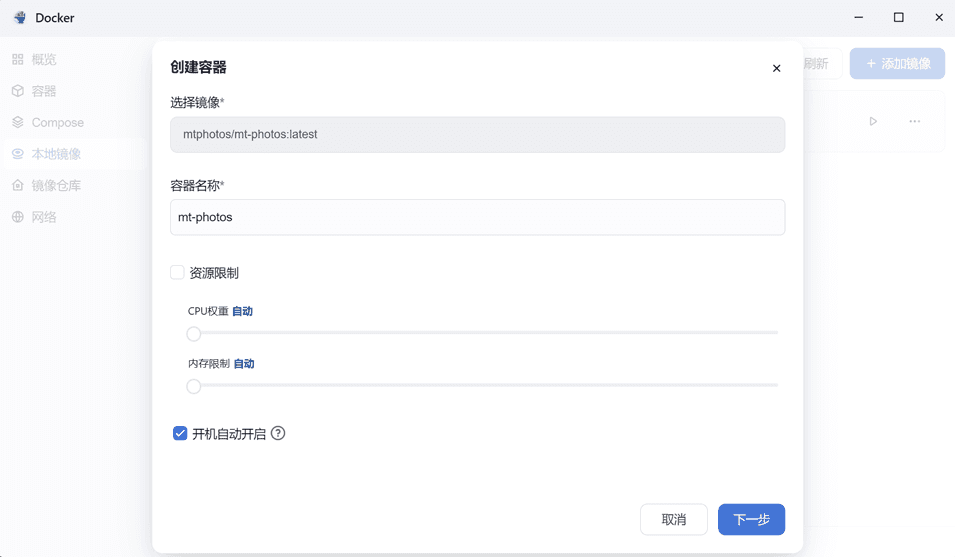
Task: Minimize the Docker window
Action: pyautogui.click(x=859, y=18)
